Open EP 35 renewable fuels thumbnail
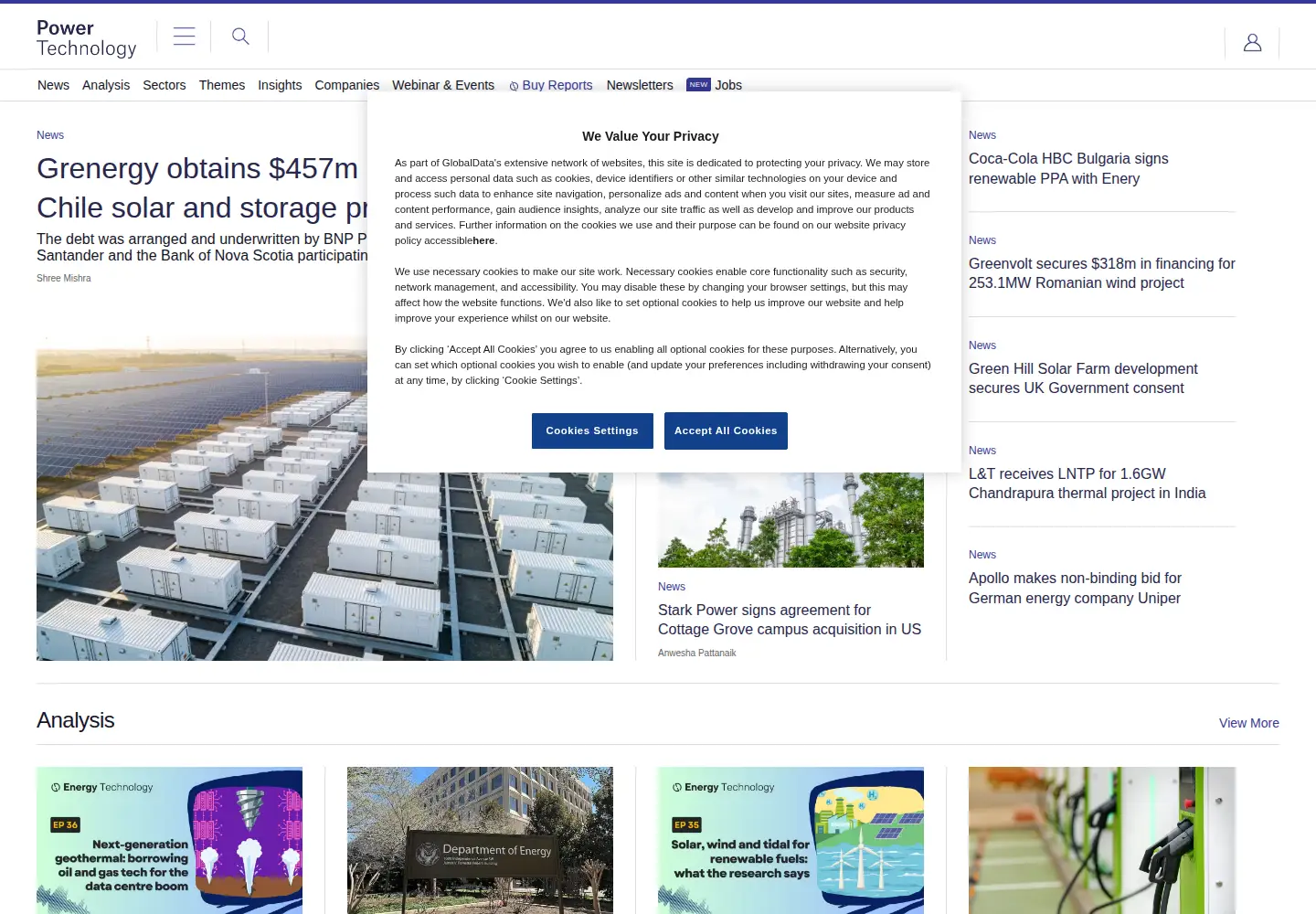1316x914 pixels. [791, 840]
